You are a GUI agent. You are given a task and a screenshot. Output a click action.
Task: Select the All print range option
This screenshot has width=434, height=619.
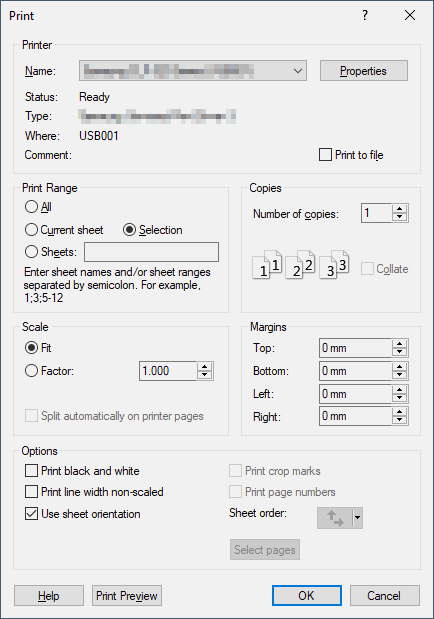[x=31, y=206]
